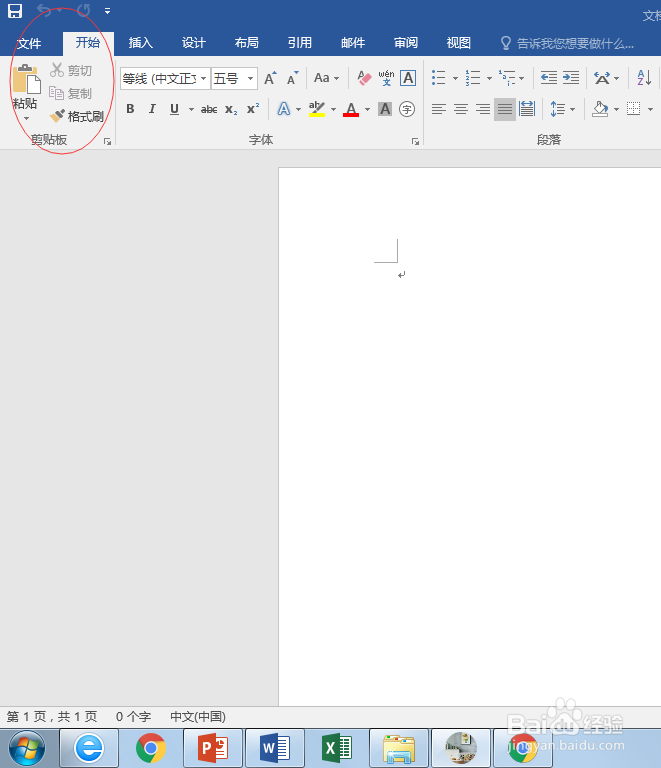
Task: Expand font color dropdown arrow
Action: tap(367, 109)
